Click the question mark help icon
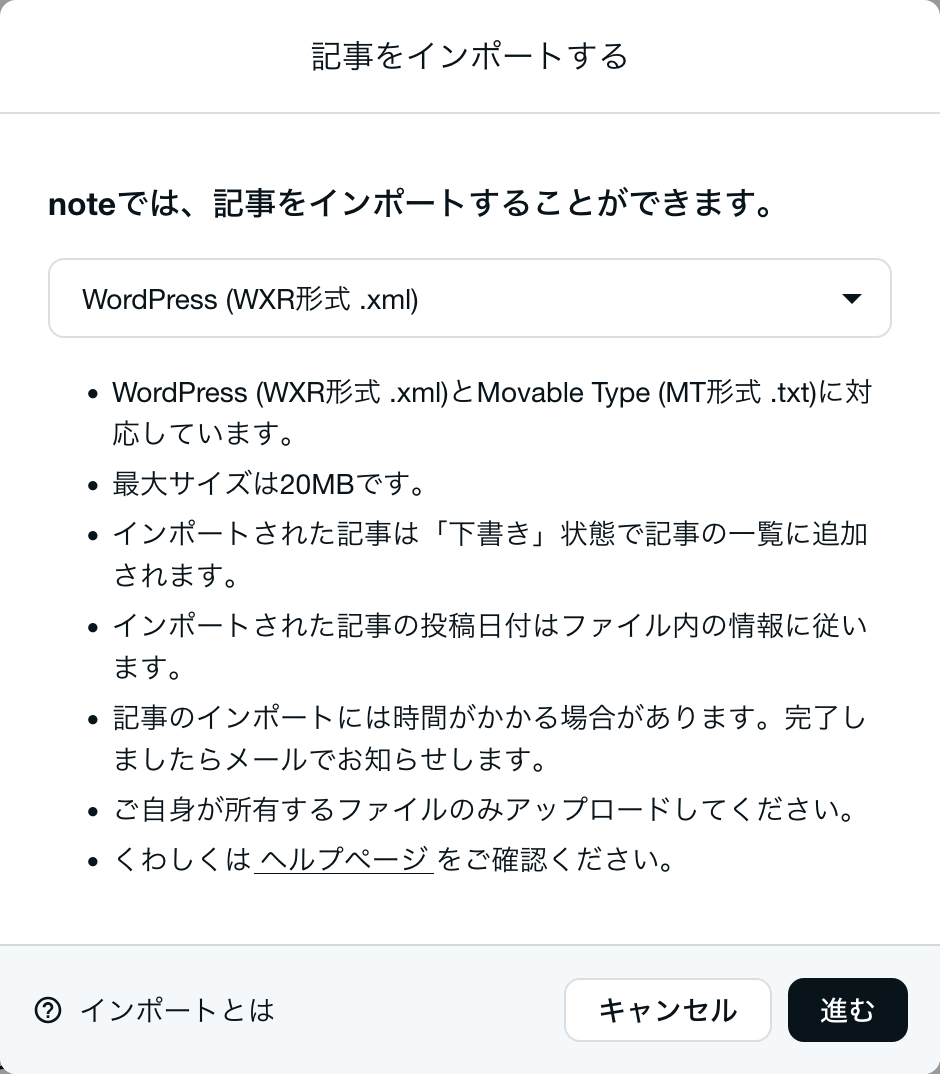The height and width of the screenshot is (1074, 940). pos(48,1010)
